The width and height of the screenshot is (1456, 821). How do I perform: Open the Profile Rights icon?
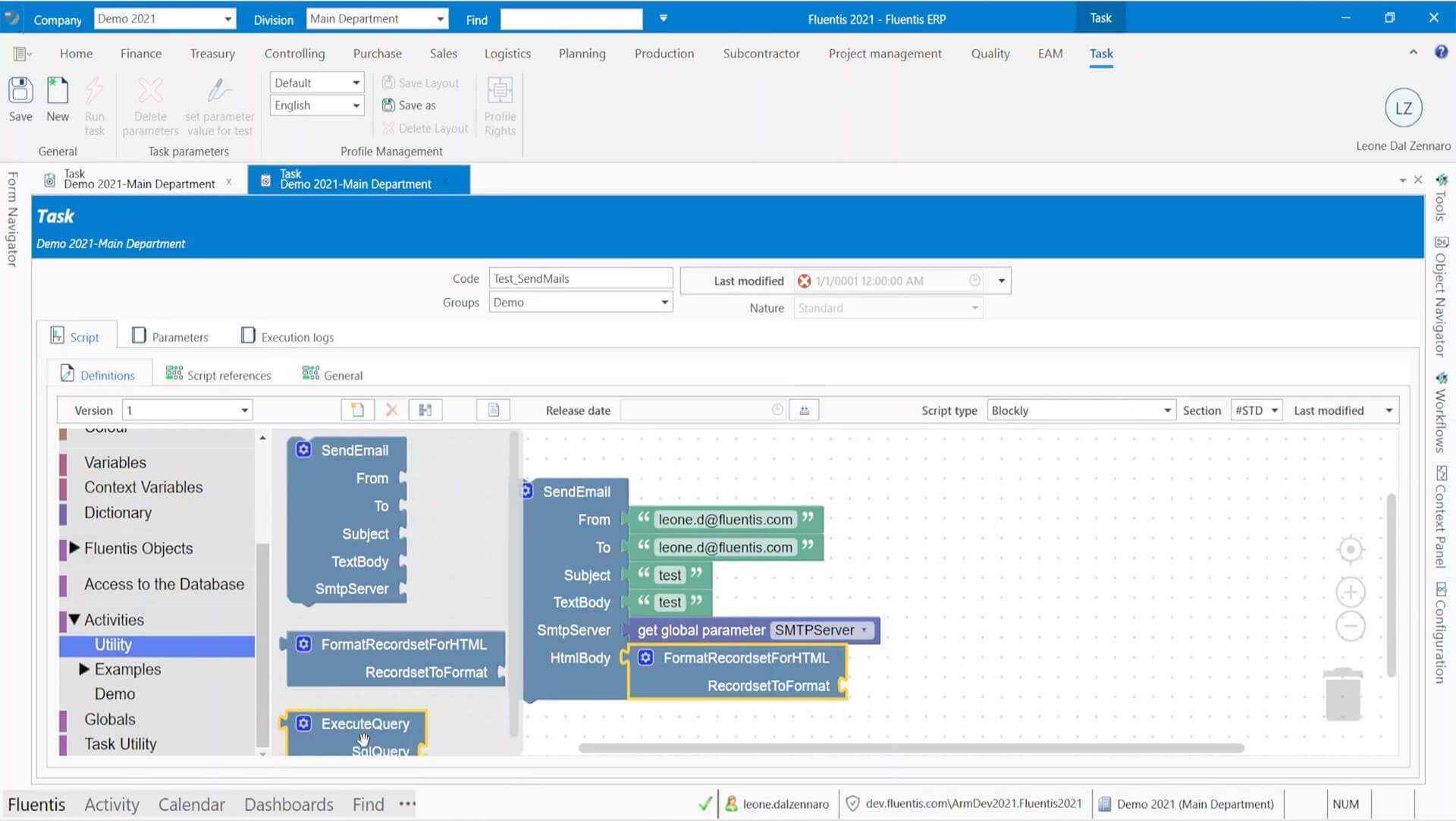pos(500,91)
